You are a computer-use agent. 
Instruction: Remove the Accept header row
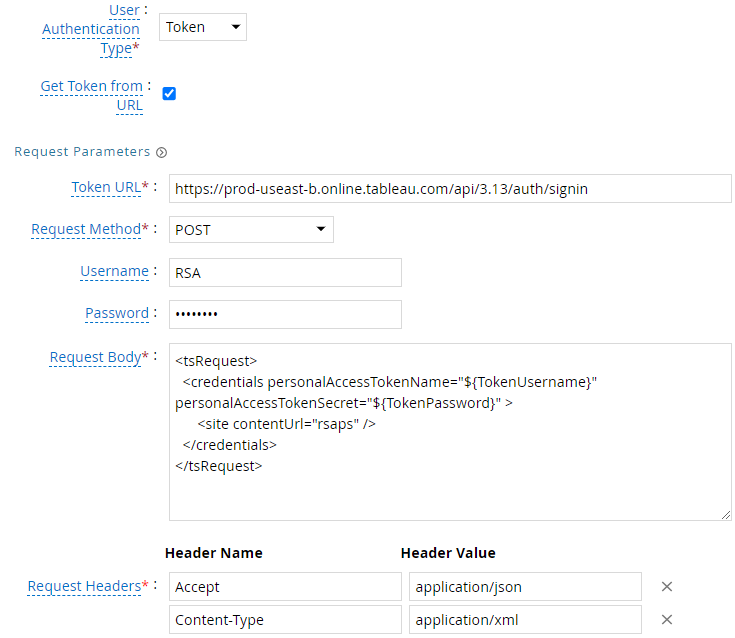(x=667, y=586)
